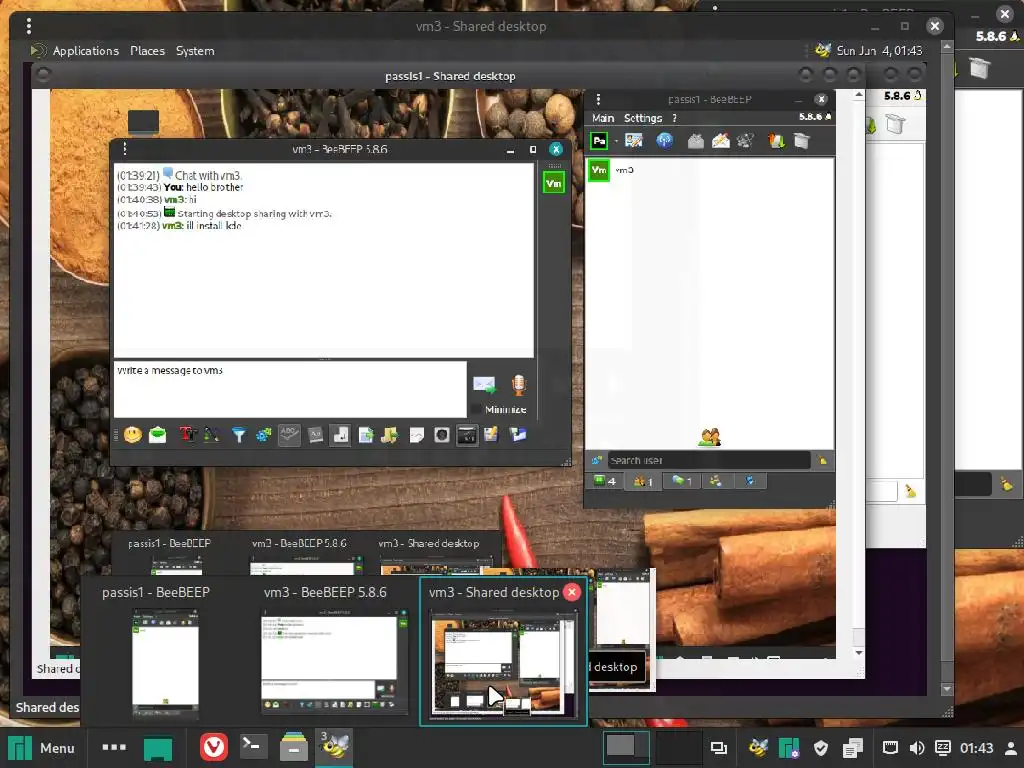Click the blue funnel filter icon
This screenshot has height=768, width=1024.
click(x=239, y=435)
